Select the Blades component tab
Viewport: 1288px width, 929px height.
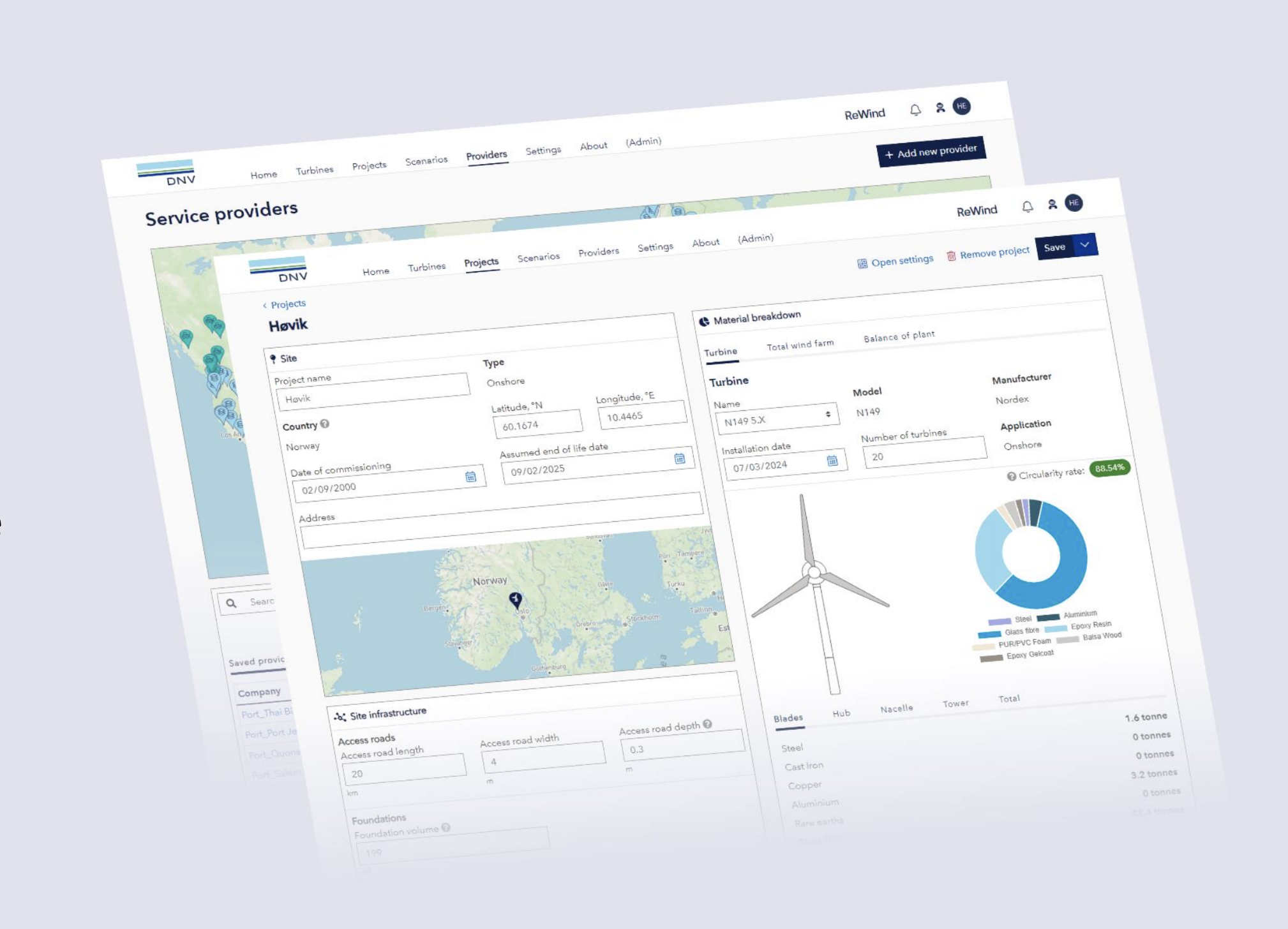coord(788,718)
